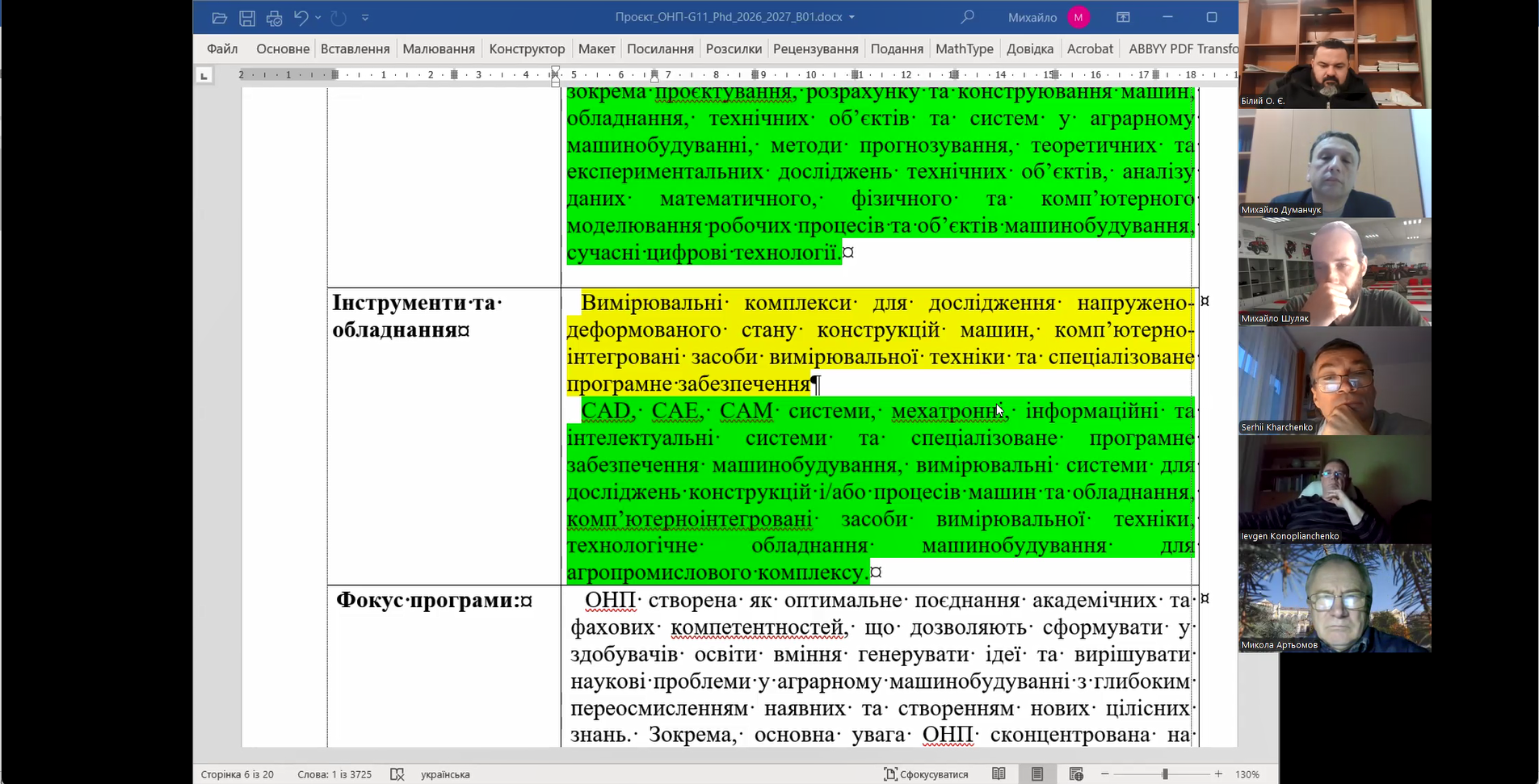The width and height of the screenshot is (1539, 784).
Task: Open the Вставлення ribbon tab
Action: [355, 49]
